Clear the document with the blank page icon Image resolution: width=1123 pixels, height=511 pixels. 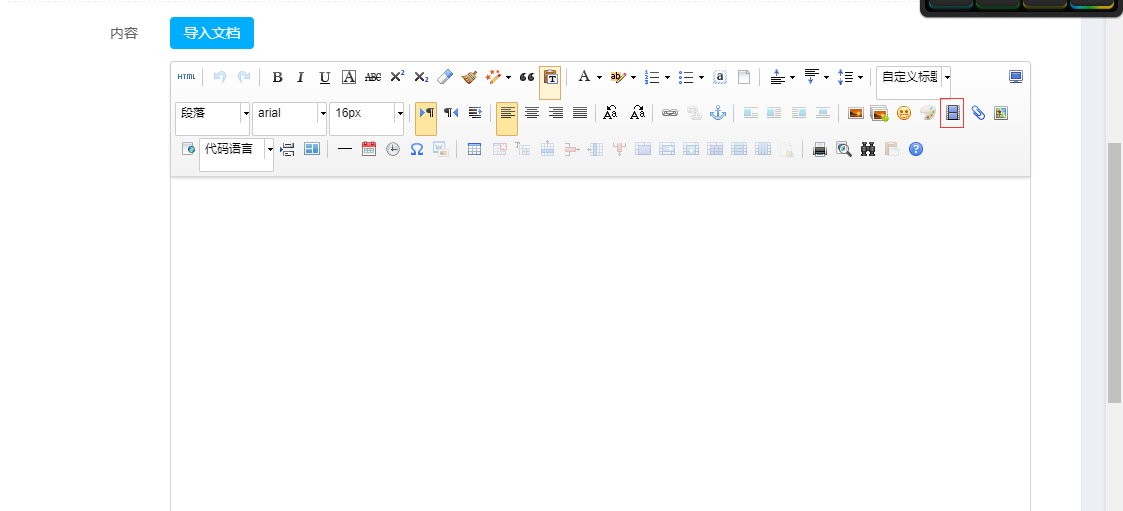(744, 77)
